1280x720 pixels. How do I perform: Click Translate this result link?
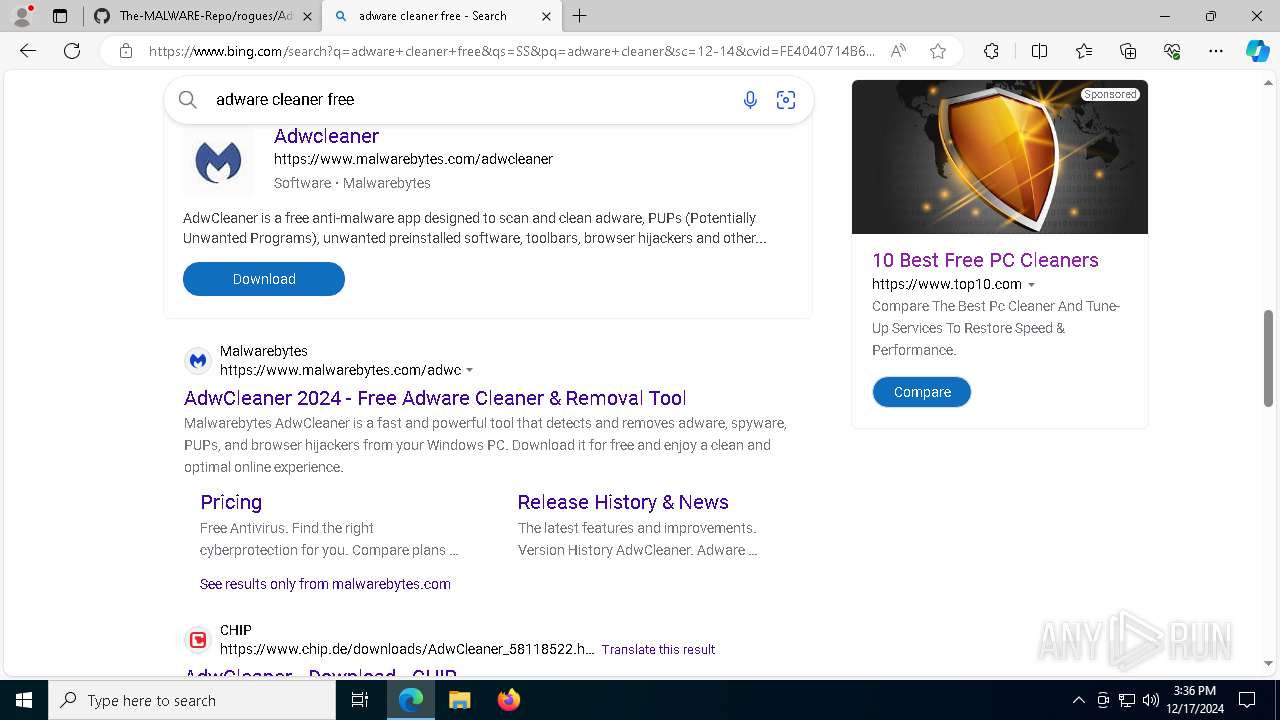coord(658,649)
